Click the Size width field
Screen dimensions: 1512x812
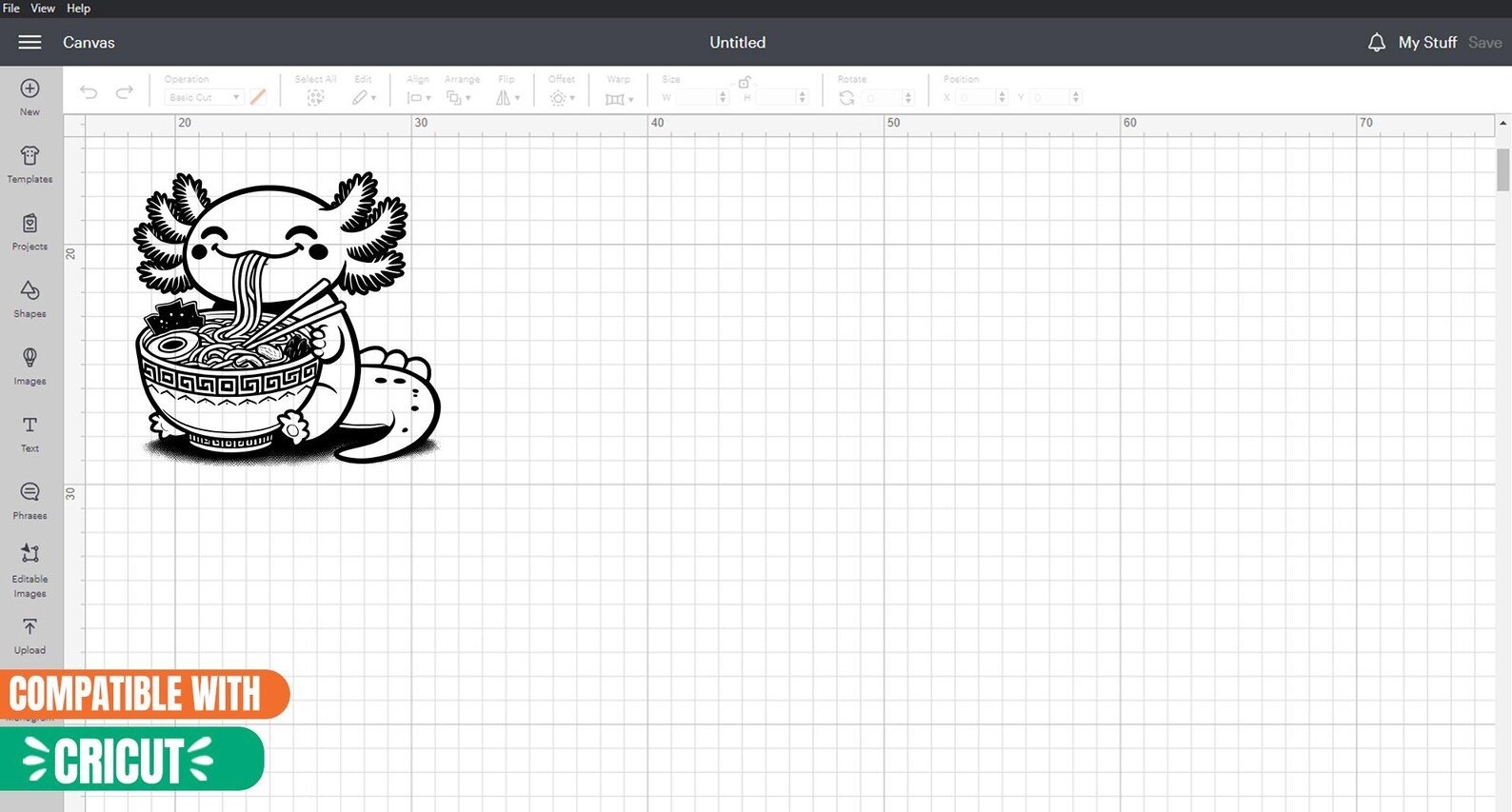[697, 97]
